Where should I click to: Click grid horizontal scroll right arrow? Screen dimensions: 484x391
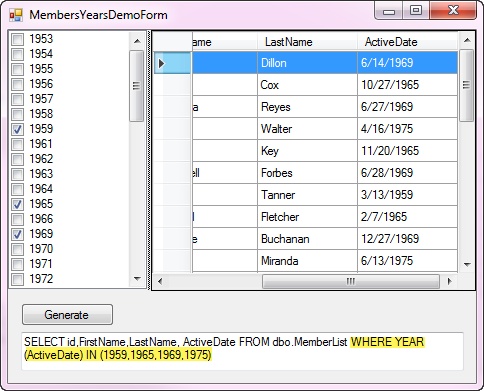(449, 281)
